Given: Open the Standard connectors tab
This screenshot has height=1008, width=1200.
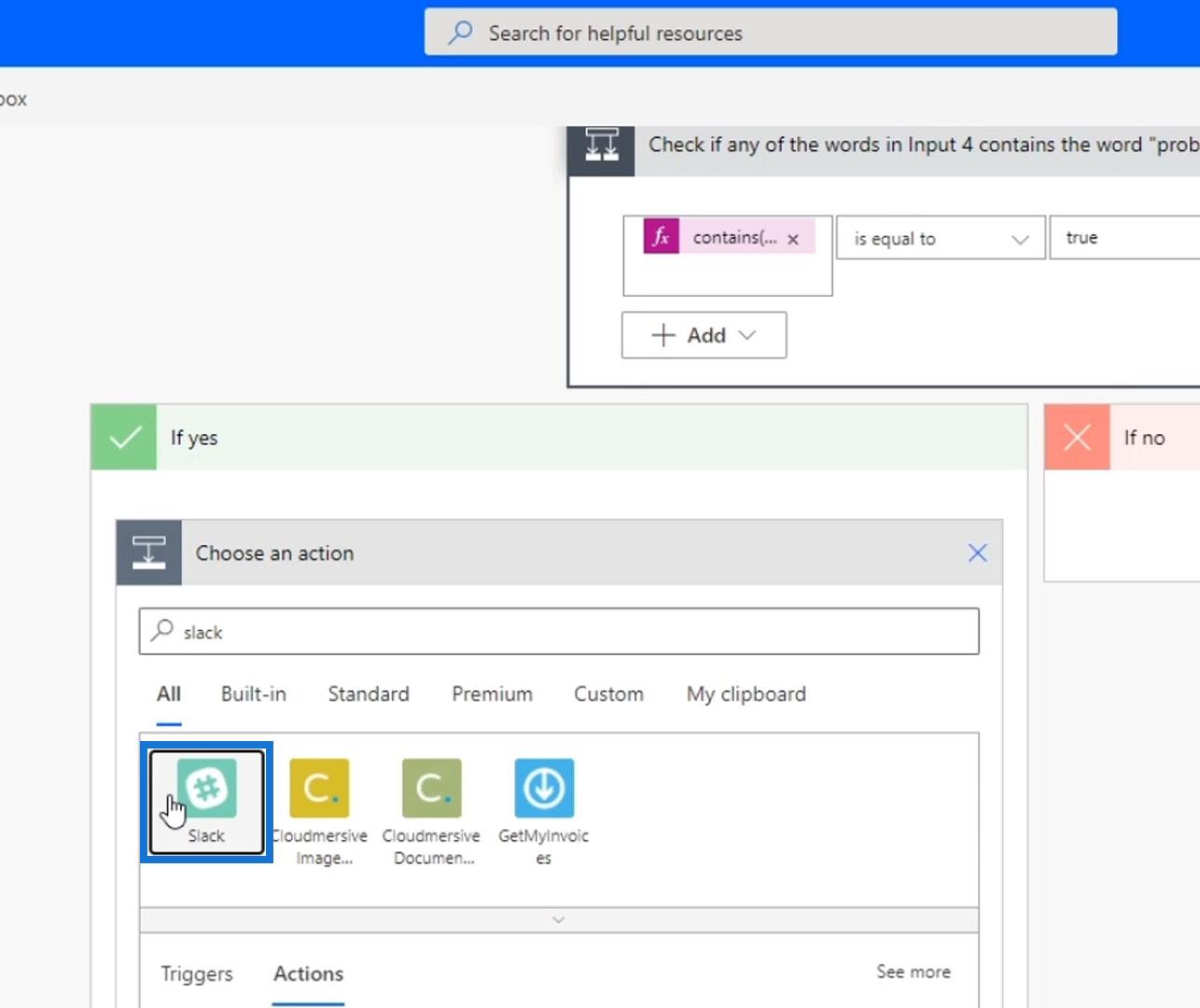Looking at the screenshot, I should pyautogui.click(x=369, y=694).
